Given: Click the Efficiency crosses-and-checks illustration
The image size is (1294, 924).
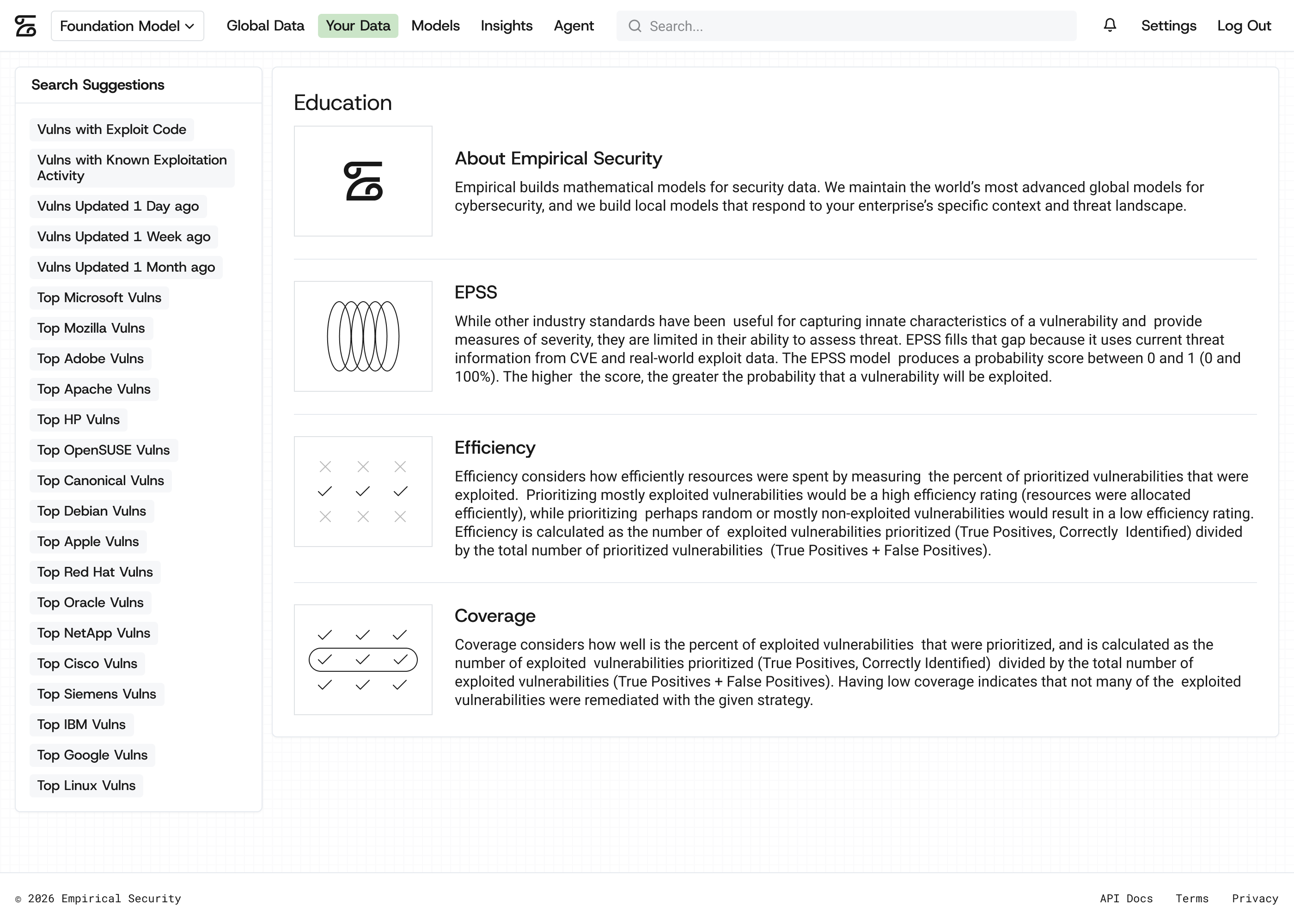Looking at the screenshot, I should click(x=363, y=492).
